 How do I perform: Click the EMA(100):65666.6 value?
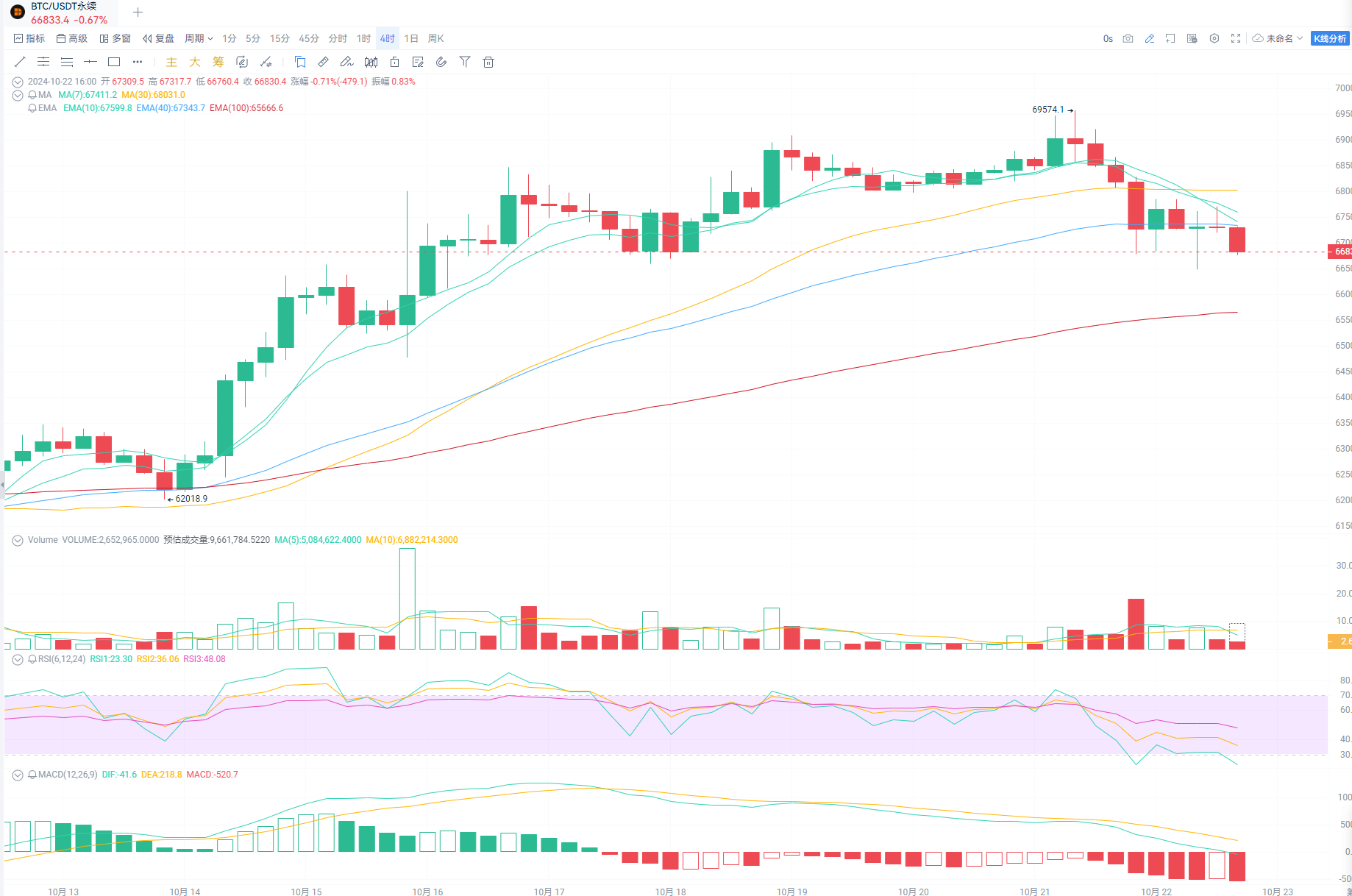pyautogui.click(x=246, y=108)
